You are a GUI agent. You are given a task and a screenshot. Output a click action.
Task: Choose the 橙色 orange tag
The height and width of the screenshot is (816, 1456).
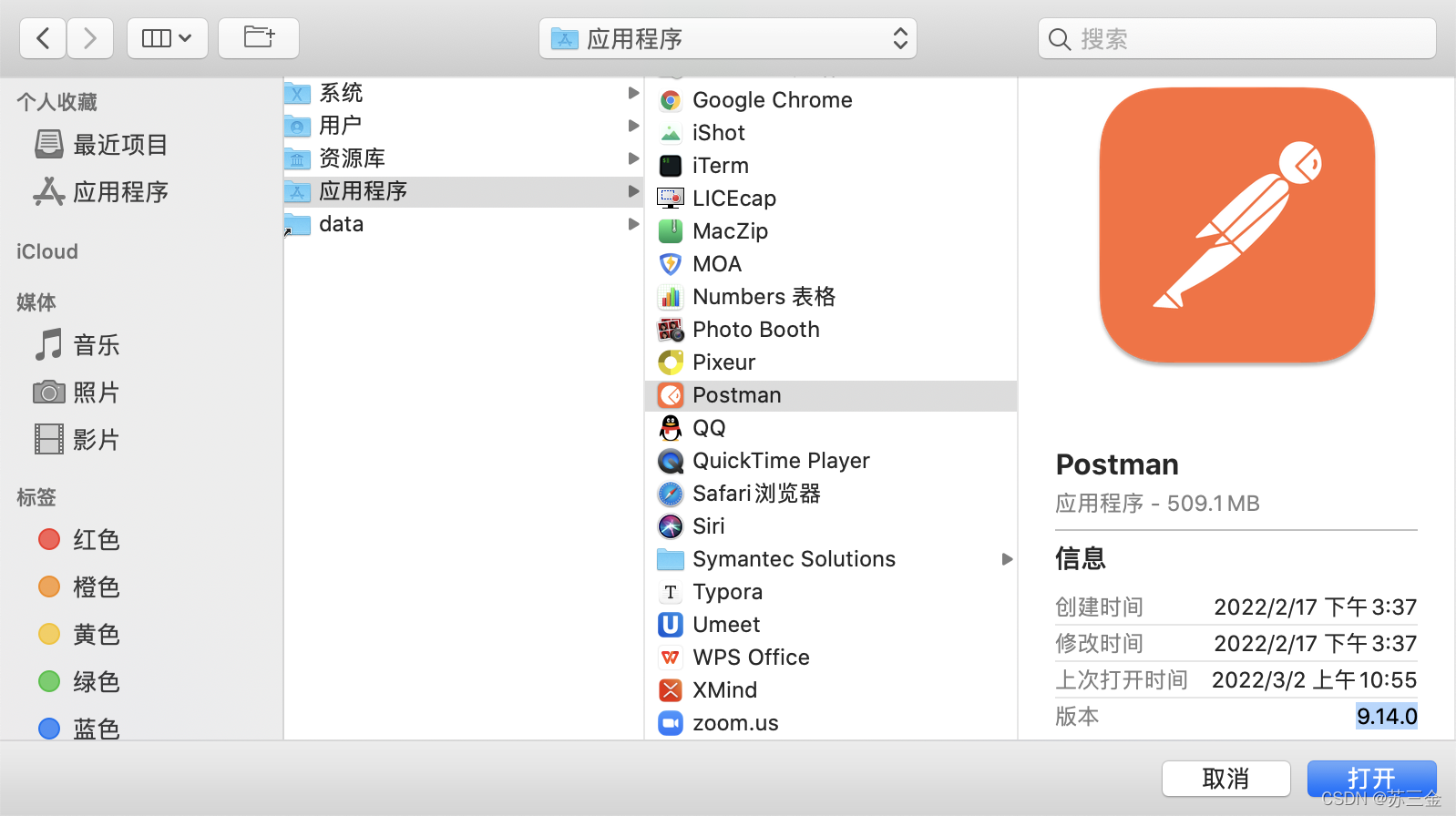79,587
